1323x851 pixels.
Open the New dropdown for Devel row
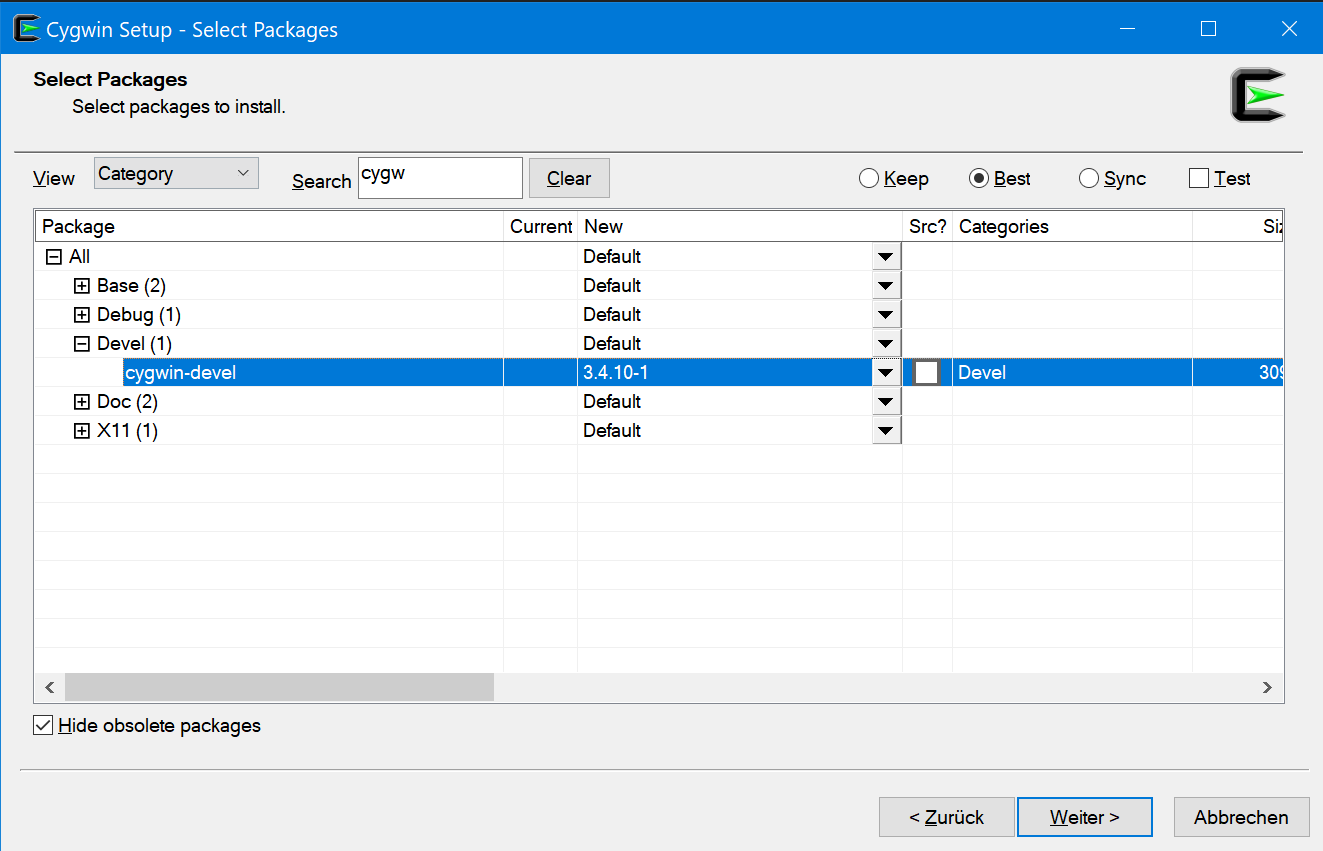click(886, 344)
